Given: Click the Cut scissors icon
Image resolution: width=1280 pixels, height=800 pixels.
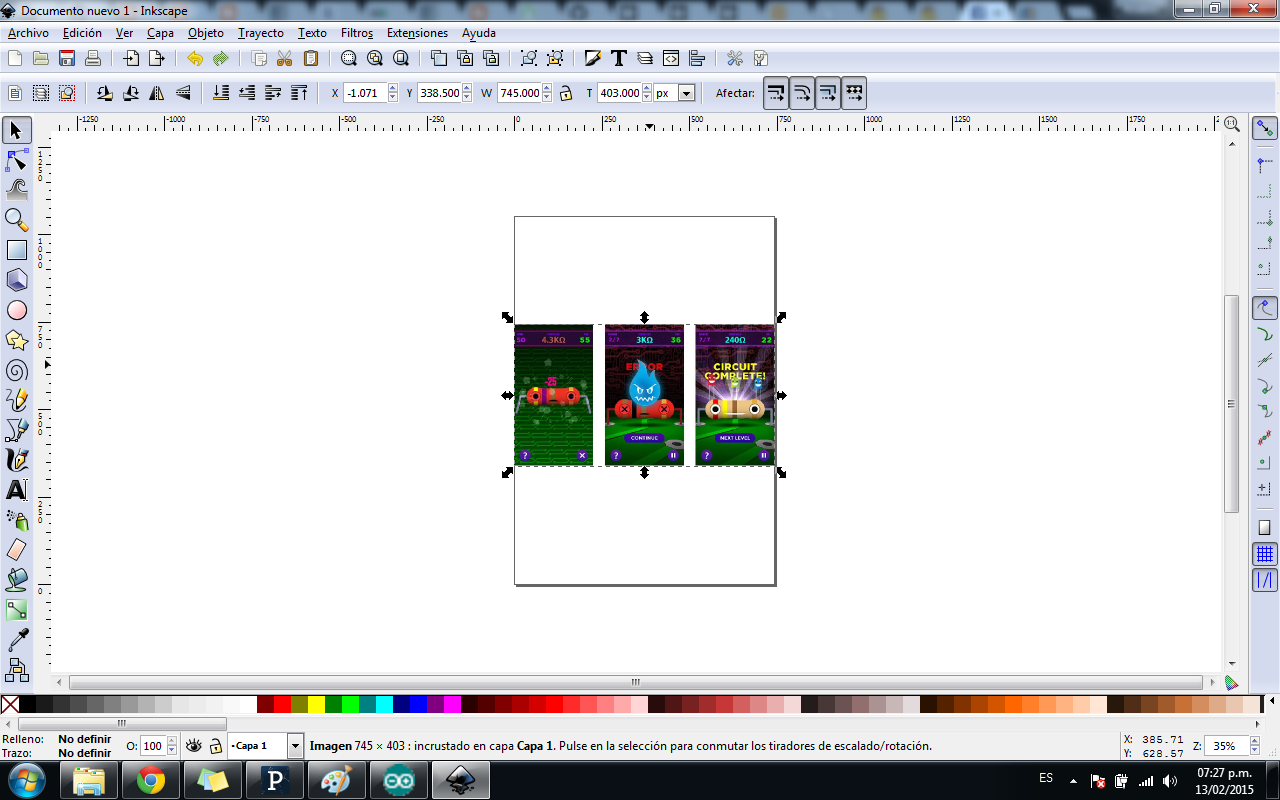Looking at the screenshot, I should tap(284, 58).
